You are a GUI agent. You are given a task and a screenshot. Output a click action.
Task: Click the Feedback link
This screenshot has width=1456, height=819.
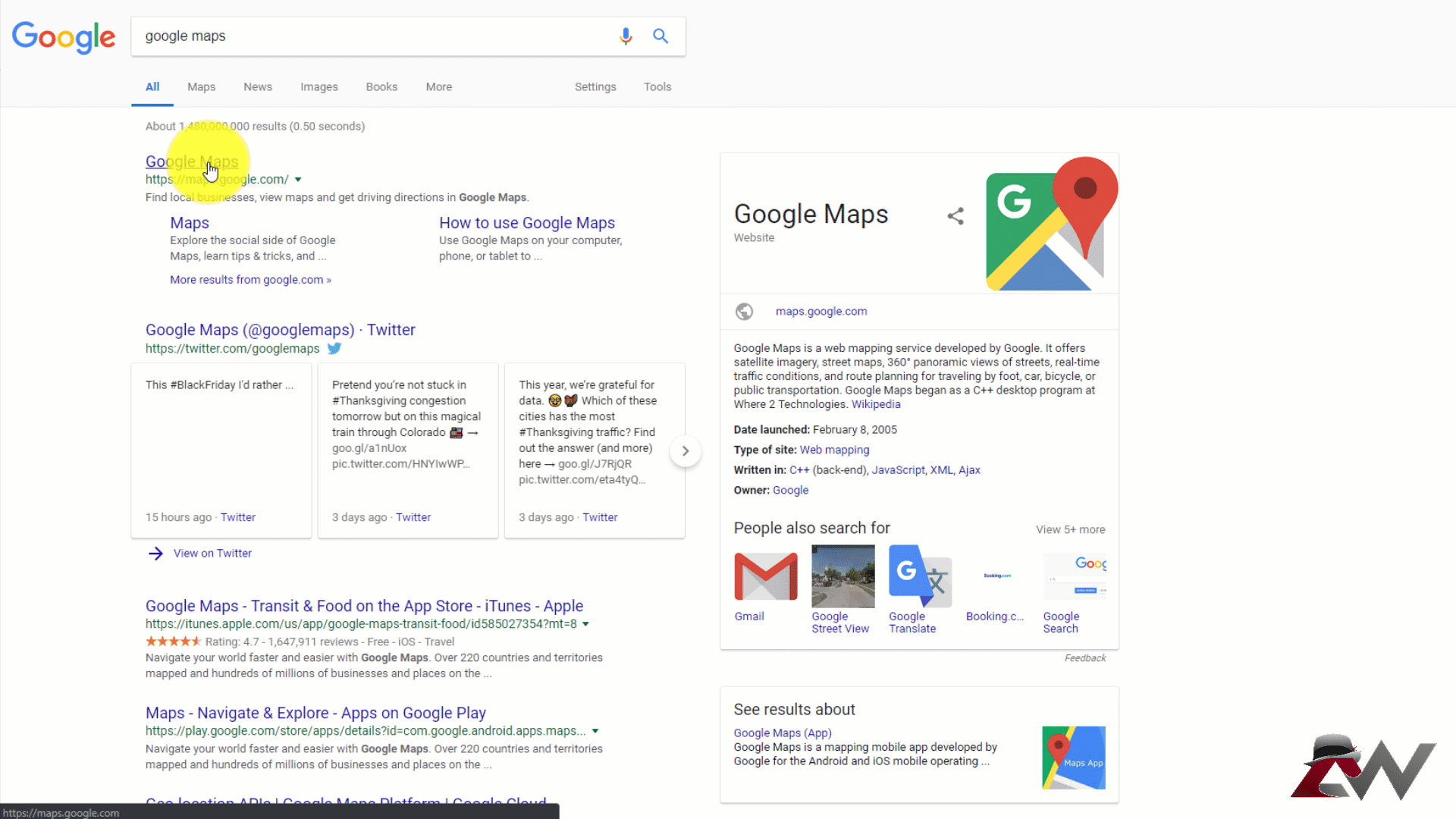[1085, 658]
